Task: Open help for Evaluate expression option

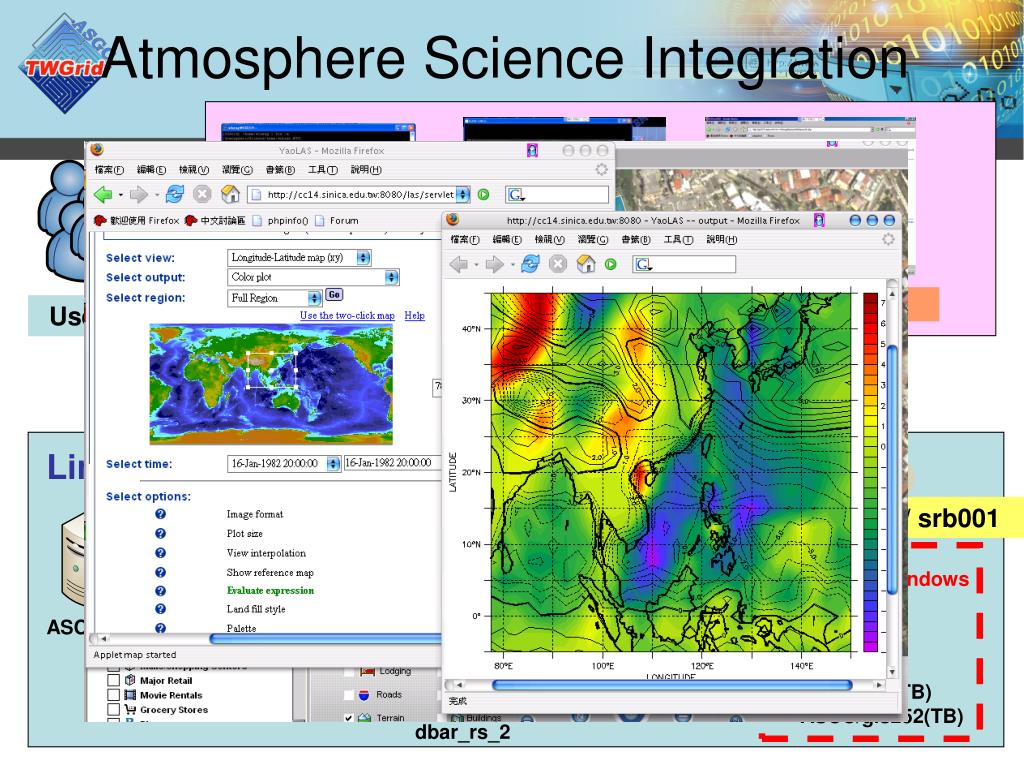Action: click(x=160, y=590)
